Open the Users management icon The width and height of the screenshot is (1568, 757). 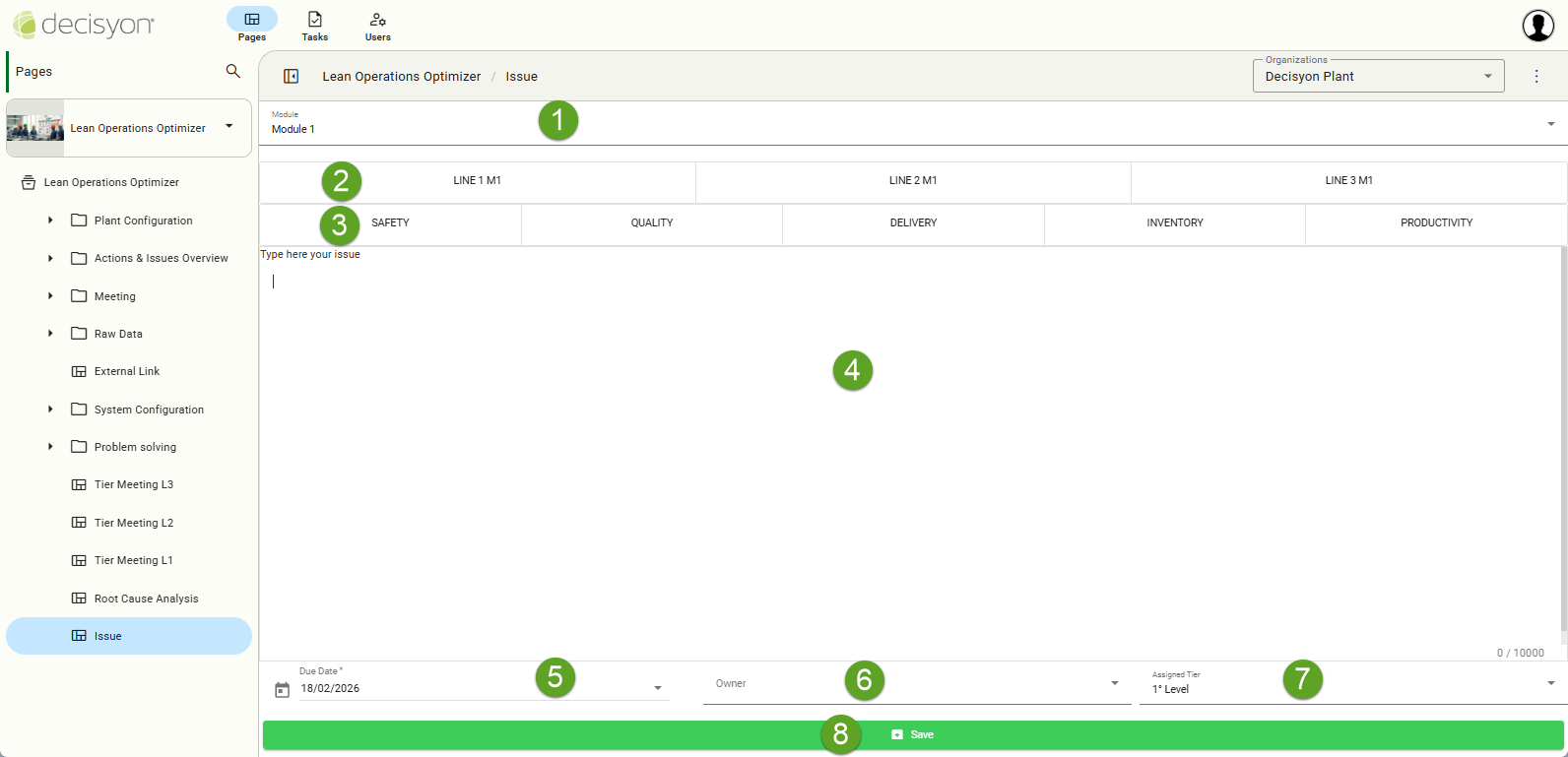pos(377,20)
